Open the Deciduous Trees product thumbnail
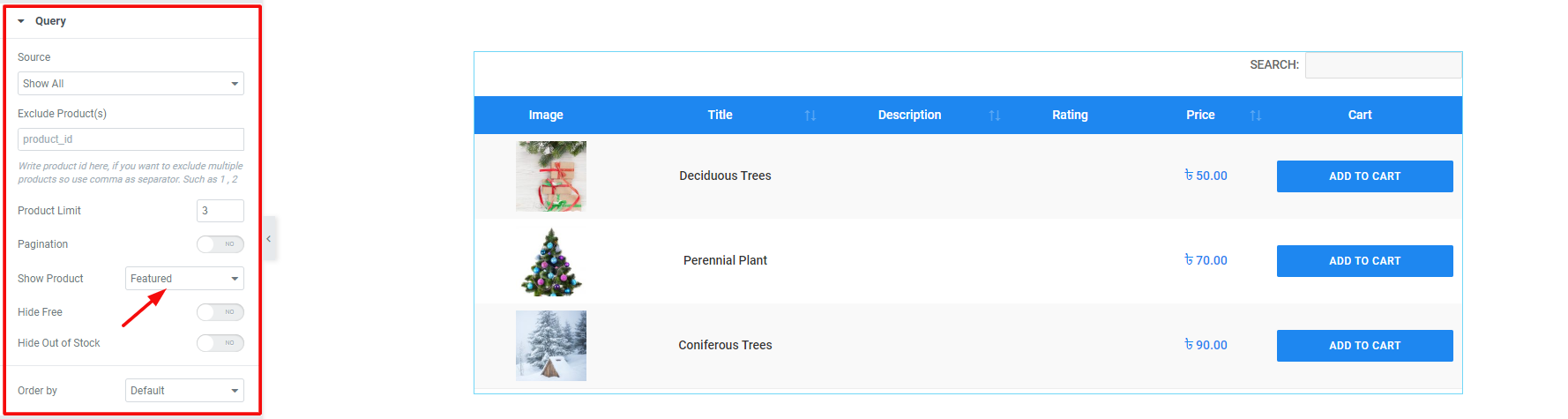 551,176
